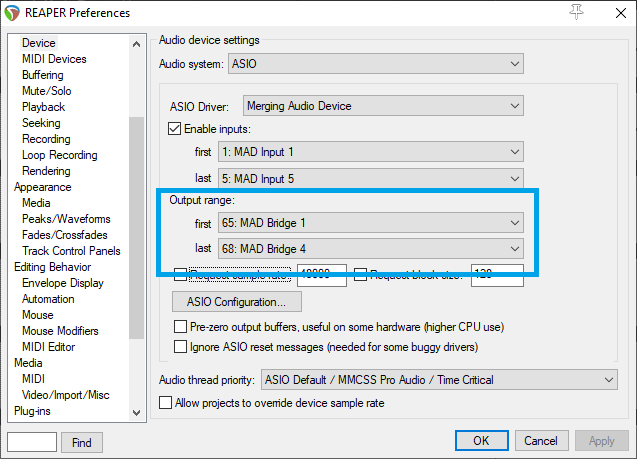This screenshot has height=459, width=637.
Task: Go to Buffering settings
Action: pyautogui.click(x=43, y=75)
